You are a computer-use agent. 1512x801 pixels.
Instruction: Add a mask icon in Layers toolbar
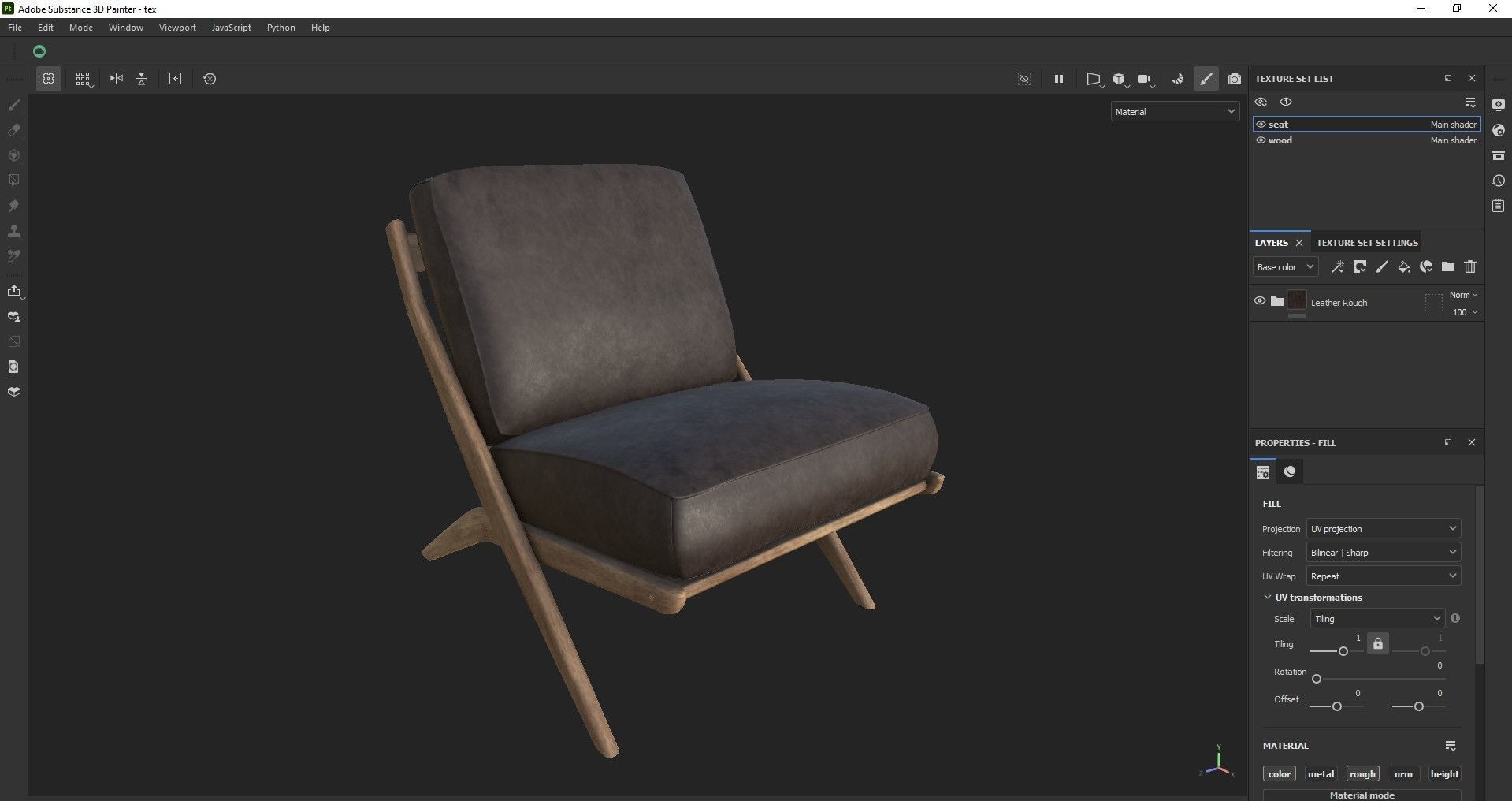[1360, 267]
